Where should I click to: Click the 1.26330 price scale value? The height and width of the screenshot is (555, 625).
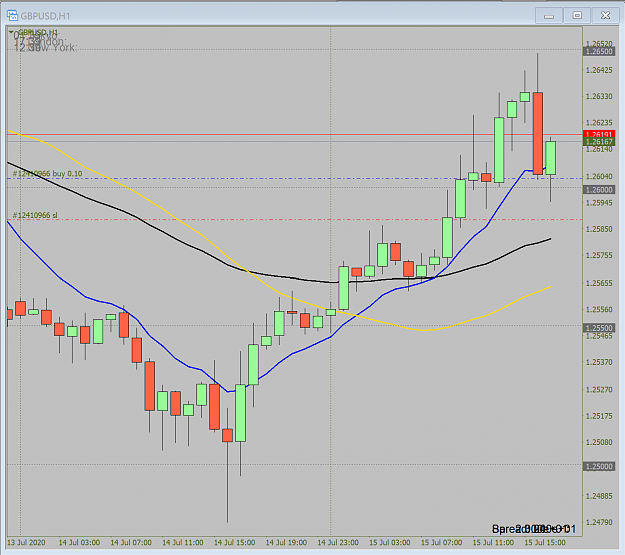(x=599, y=96)
